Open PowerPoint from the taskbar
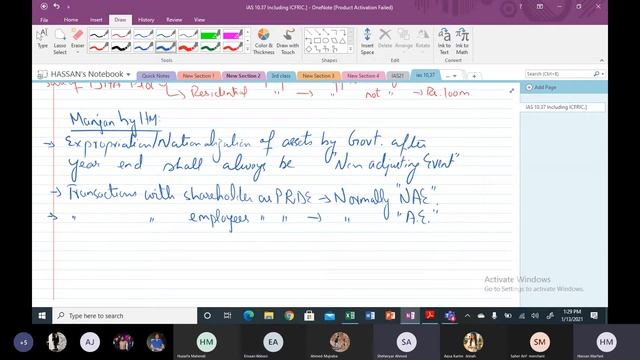 click(x=390, y=316)
